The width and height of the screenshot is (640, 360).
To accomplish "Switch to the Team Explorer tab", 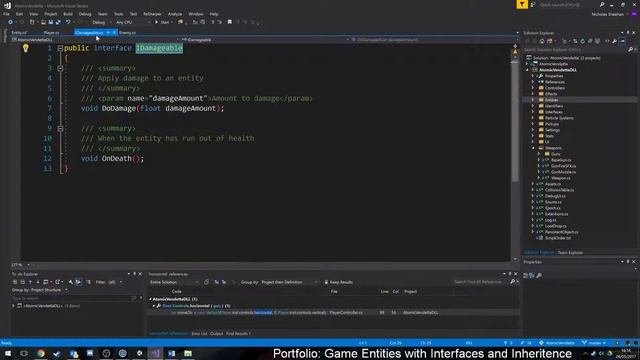I will point(570,253).
